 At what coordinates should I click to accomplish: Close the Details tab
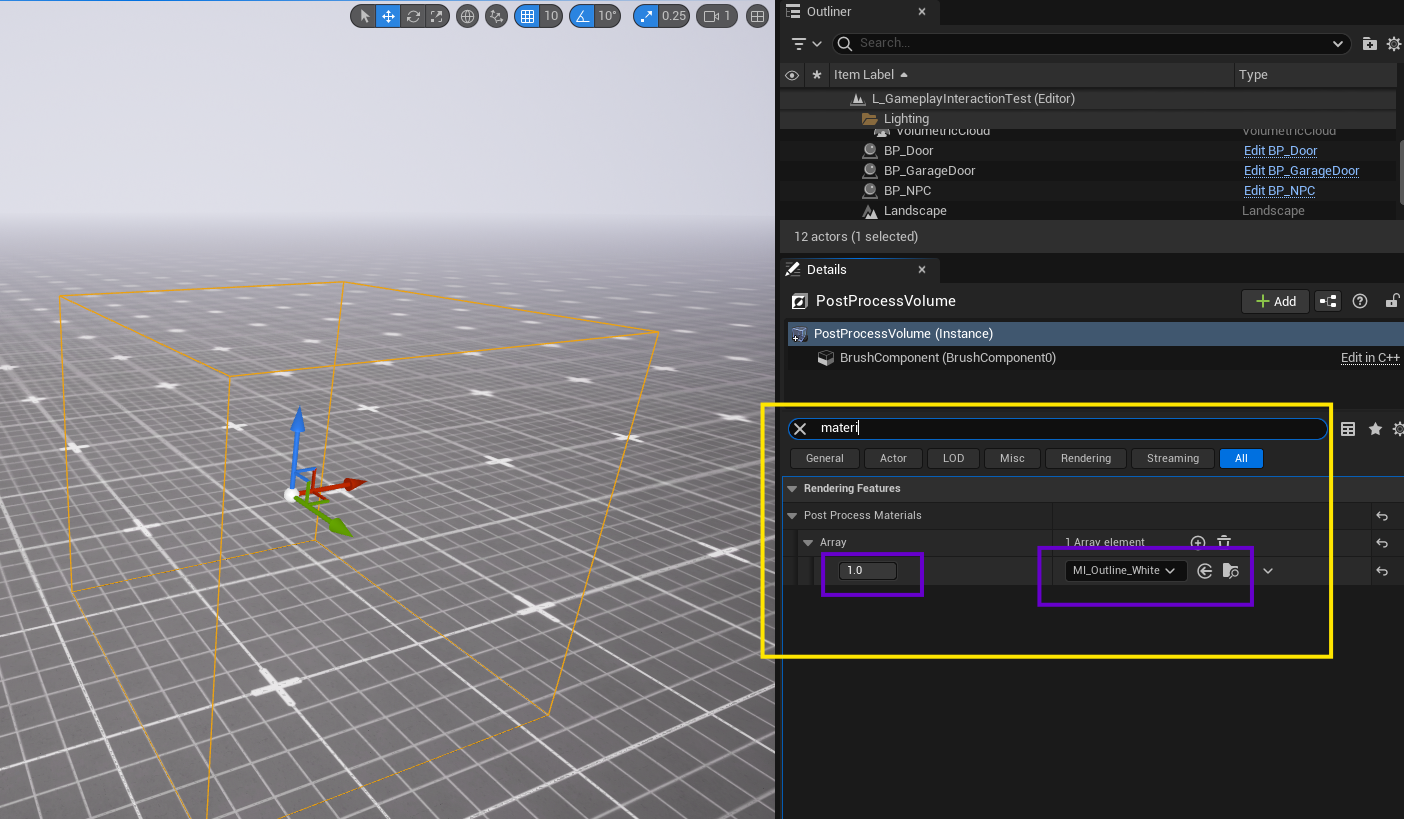[x=922, y=270]
